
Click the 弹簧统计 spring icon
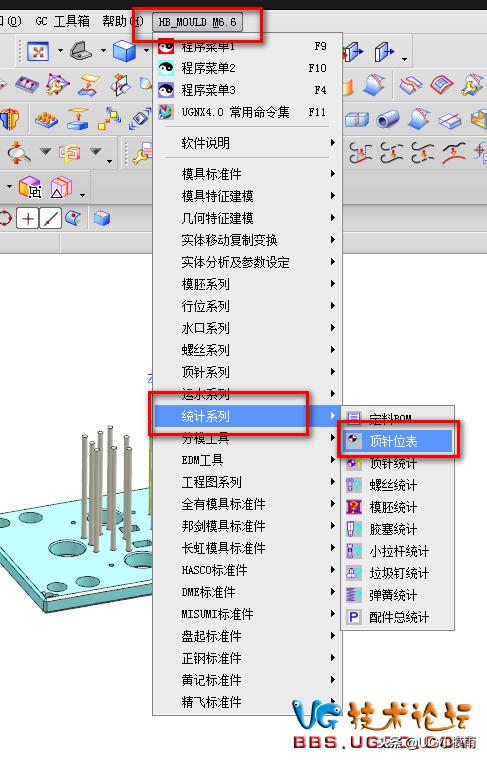point(354,595)
